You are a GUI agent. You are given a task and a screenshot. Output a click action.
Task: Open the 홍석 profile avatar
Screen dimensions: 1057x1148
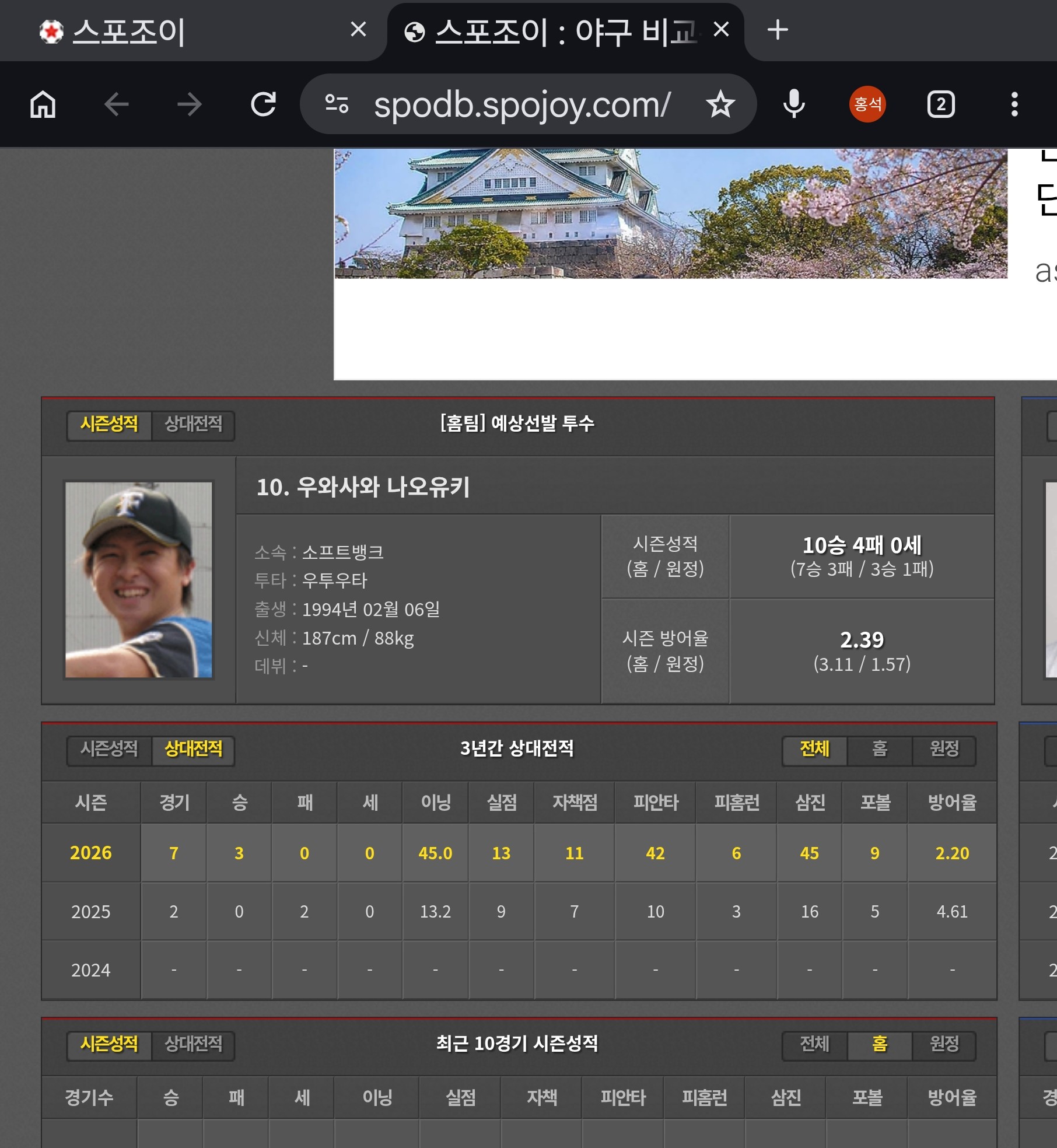coord(867,104)
